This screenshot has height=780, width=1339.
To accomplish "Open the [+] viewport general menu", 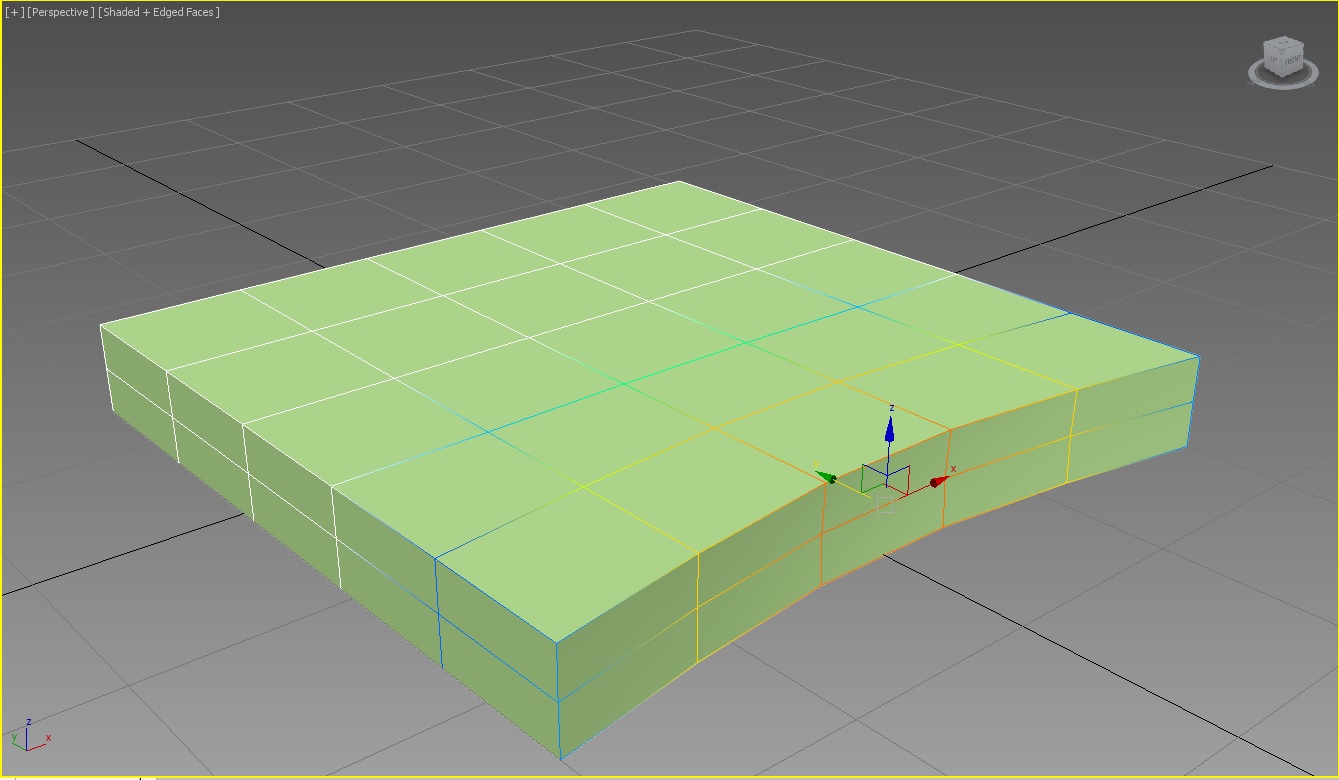I will click(x=14, y=12).
